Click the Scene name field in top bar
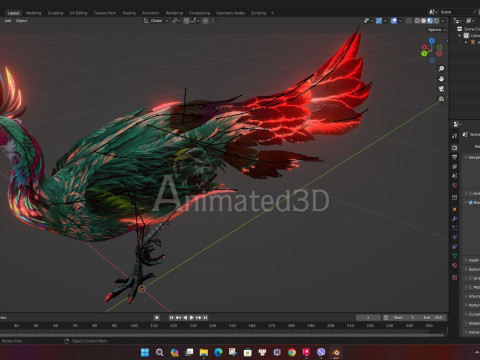This screenshot has height=360, width=480. pos(455,12)
